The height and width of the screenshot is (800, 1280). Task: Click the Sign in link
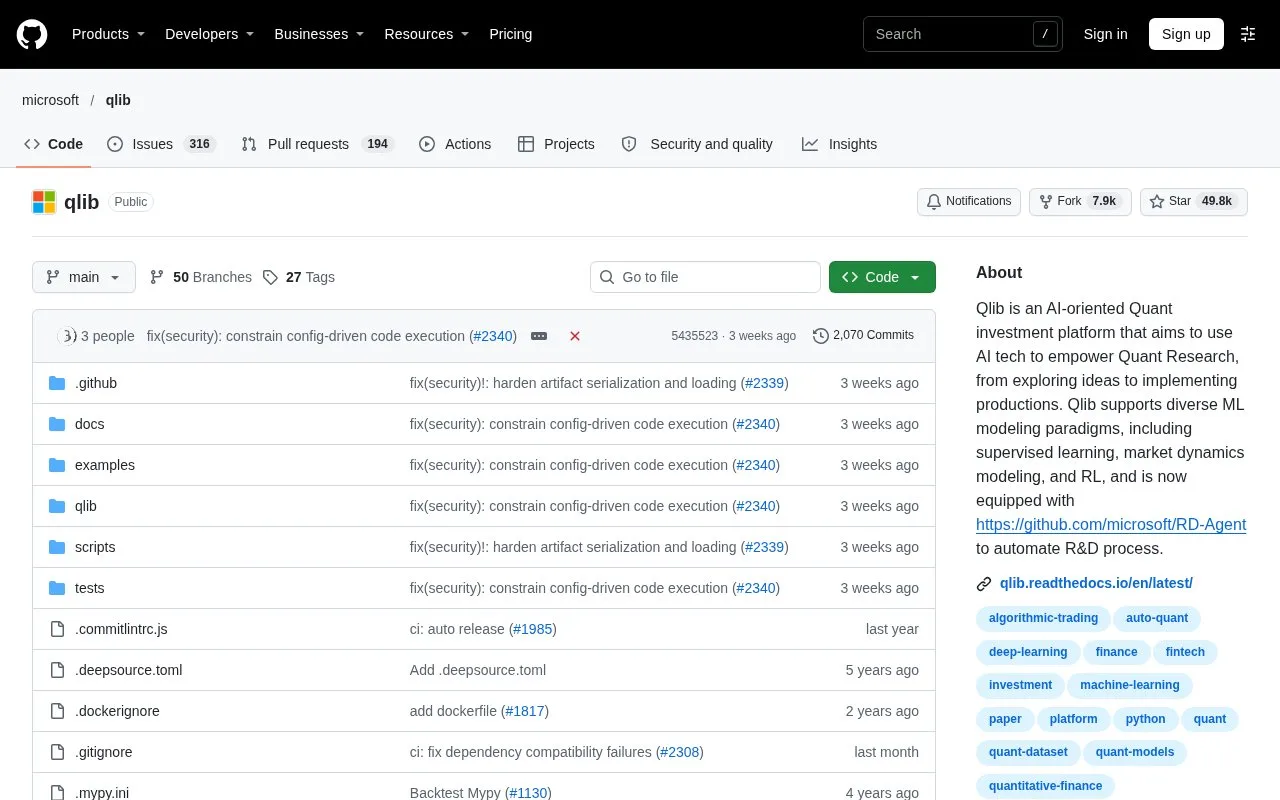pos(1105,34)
